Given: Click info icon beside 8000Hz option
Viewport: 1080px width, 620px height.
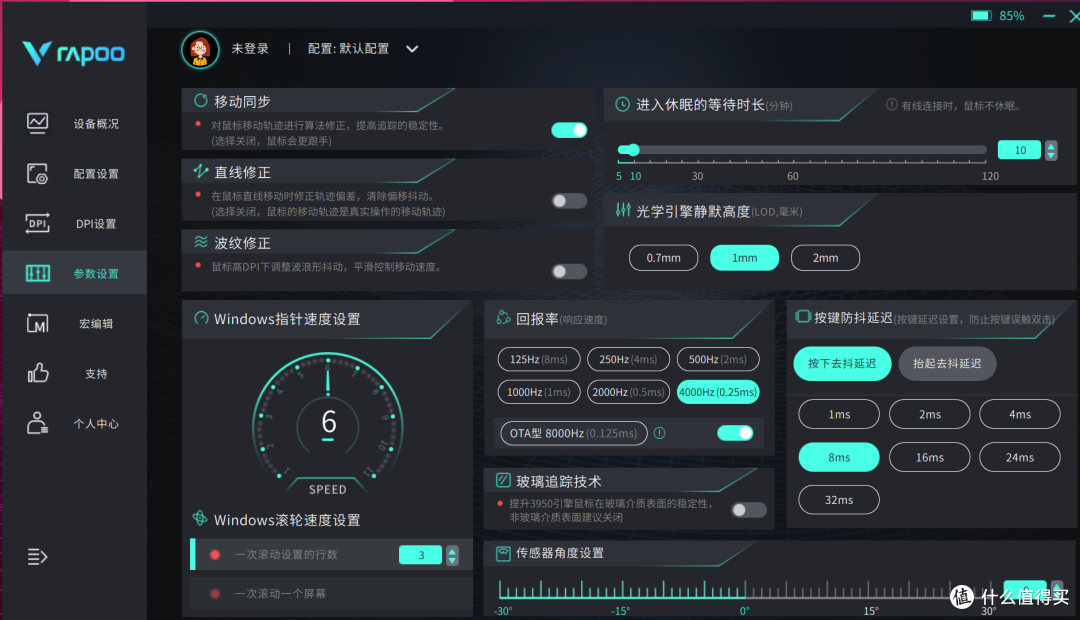Looking at the screenshot, I should click(x=659, y=433).
